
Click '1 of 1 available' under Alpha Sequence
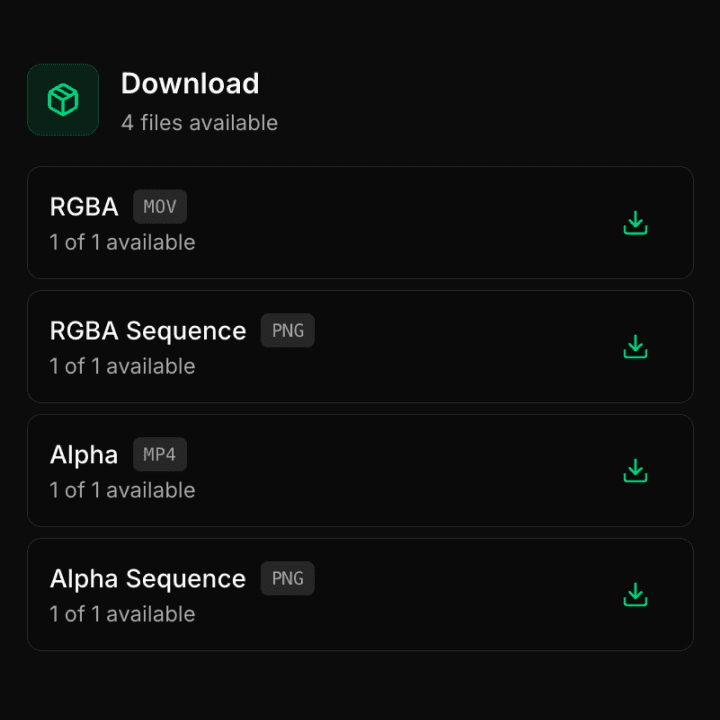122,614
